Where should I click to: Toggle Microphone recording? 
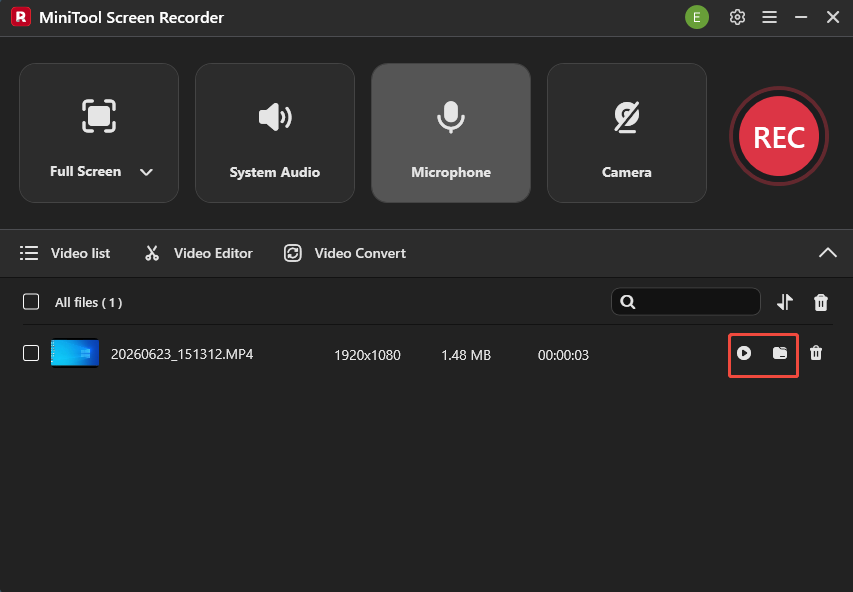(451, 133)
